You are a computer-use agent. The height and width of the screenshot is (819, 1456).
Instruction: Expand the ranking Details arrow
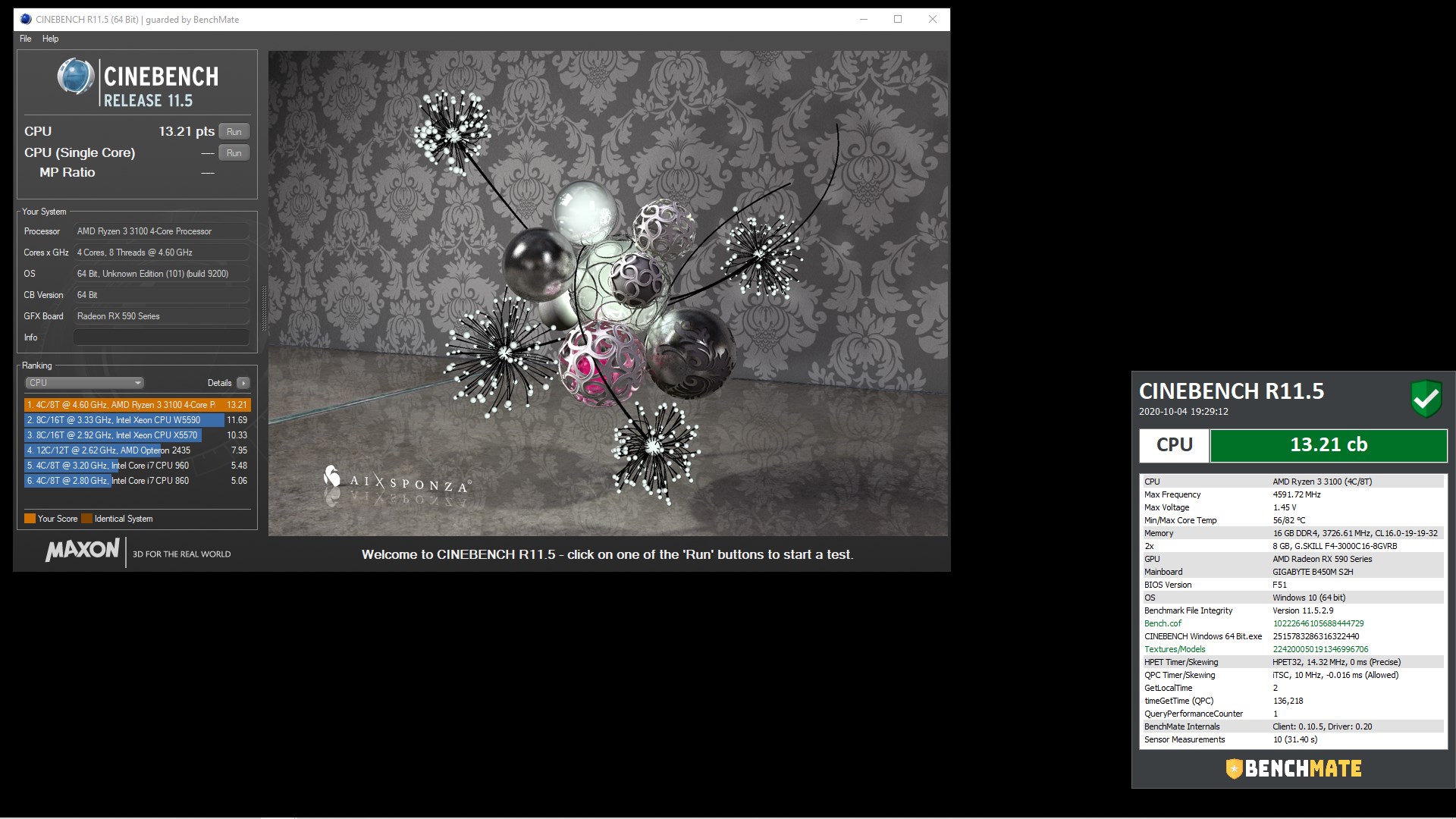(243, 383)
